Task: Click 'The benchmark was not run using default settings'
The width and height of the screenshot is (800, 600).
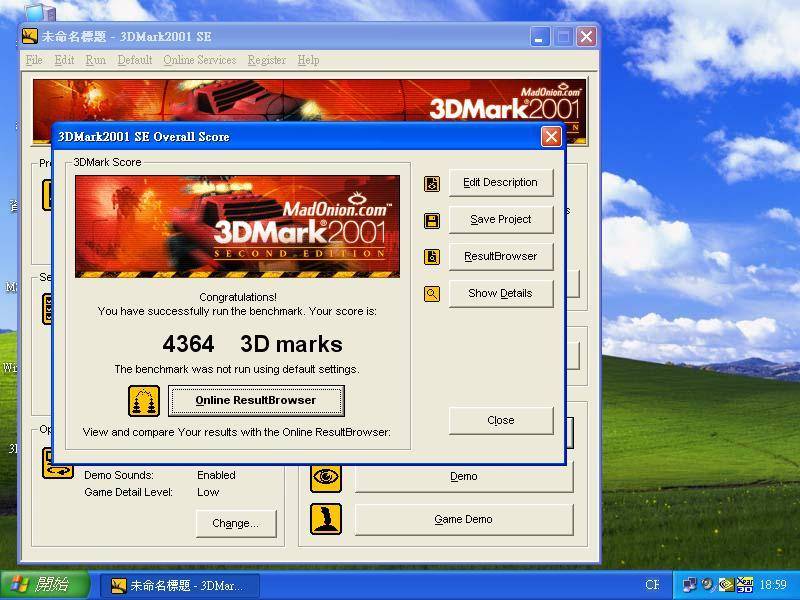Action: click(237, 369)
